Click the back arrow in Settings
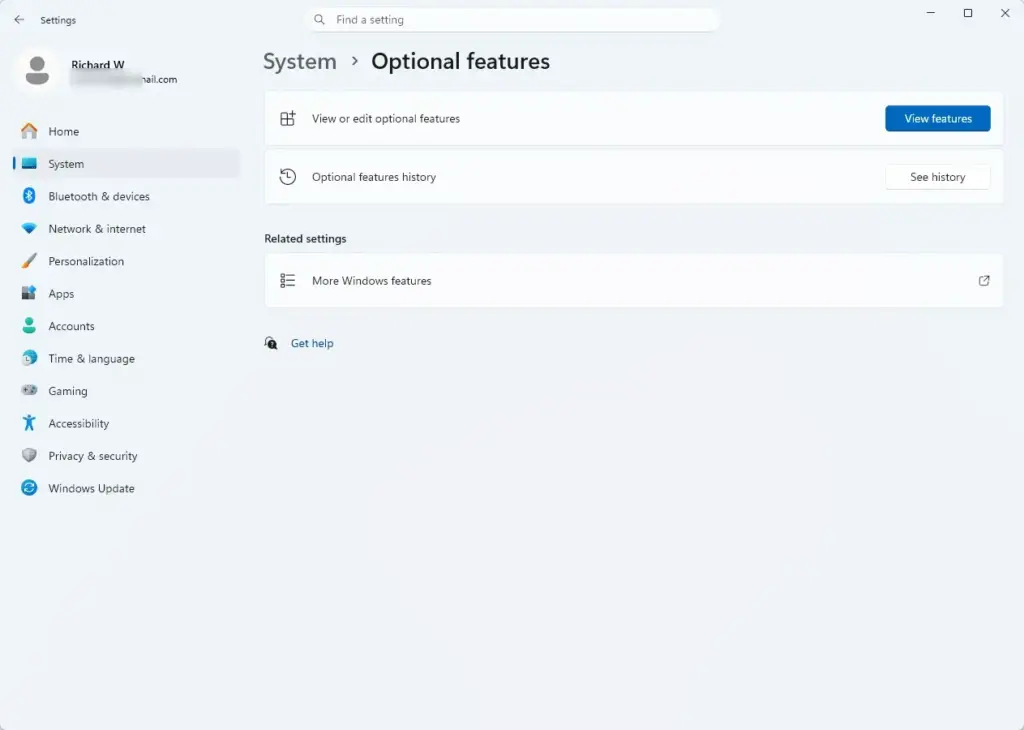Image resolution: width=1024 pixels, height=730 pixels. click(x=19, y=20)
